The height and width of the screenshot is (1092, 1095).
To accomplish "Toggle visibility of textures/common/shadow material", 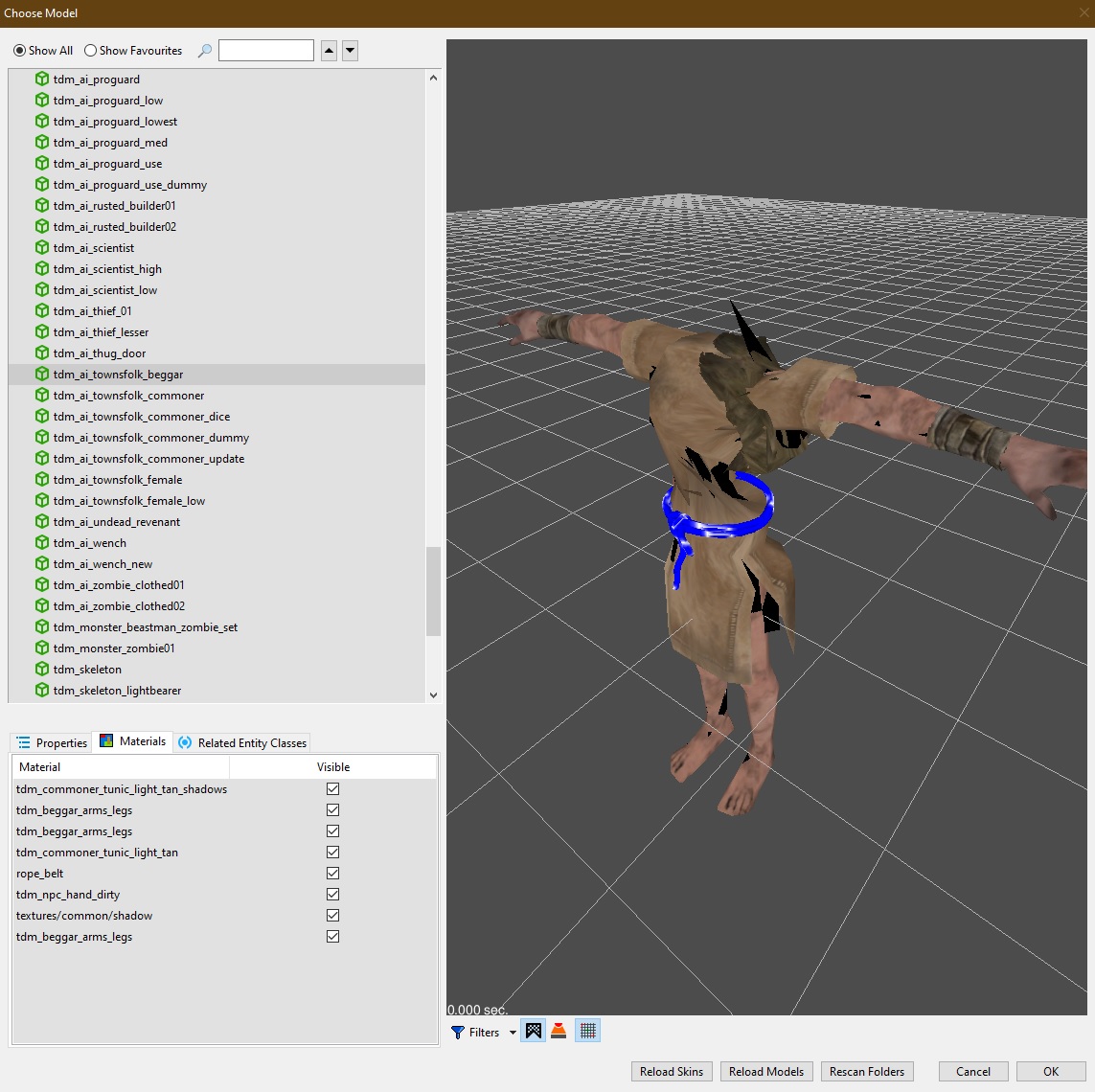I will [332, 916].
